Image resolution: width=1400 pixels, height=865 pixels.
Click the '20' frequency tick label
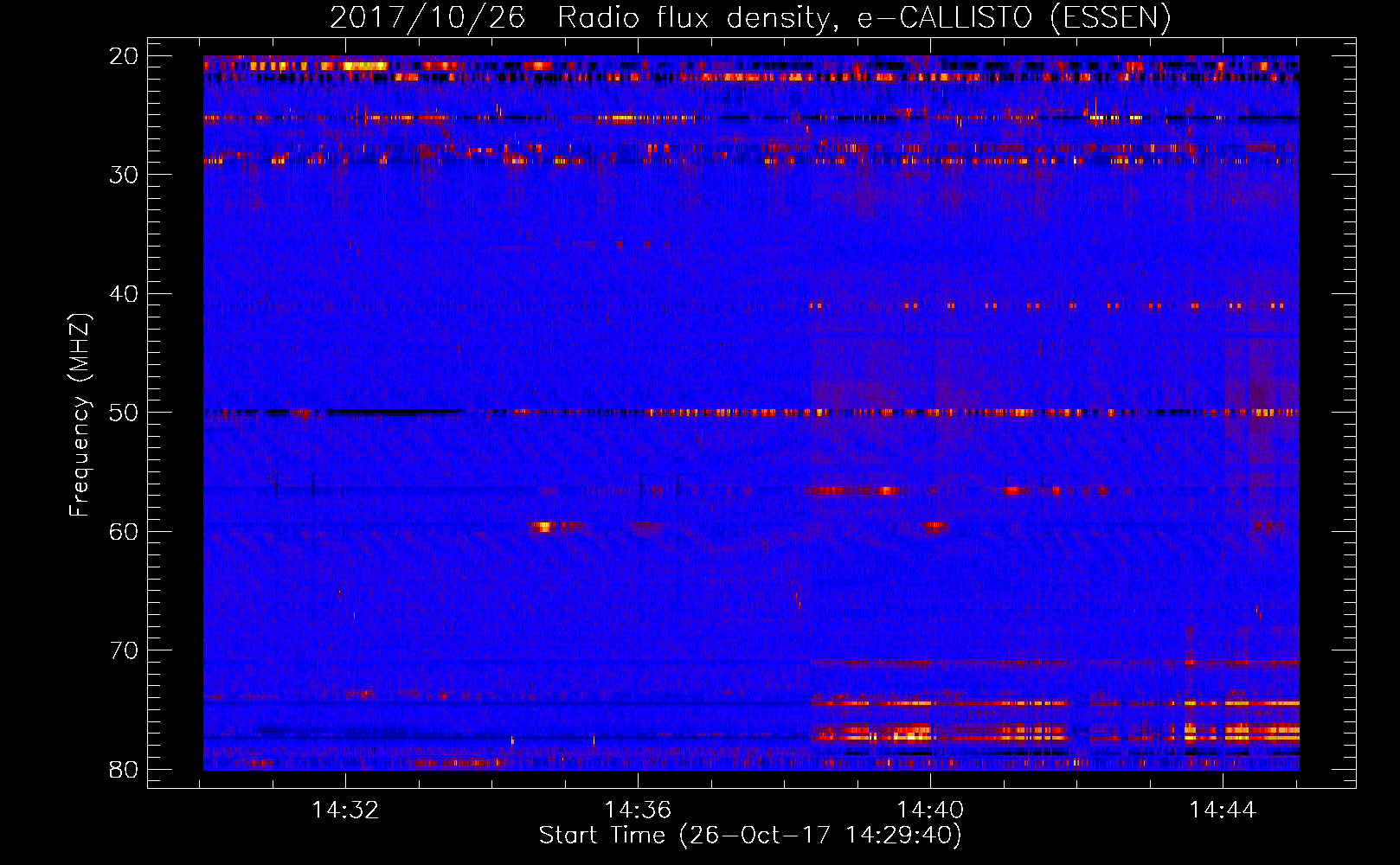[124, 56]
